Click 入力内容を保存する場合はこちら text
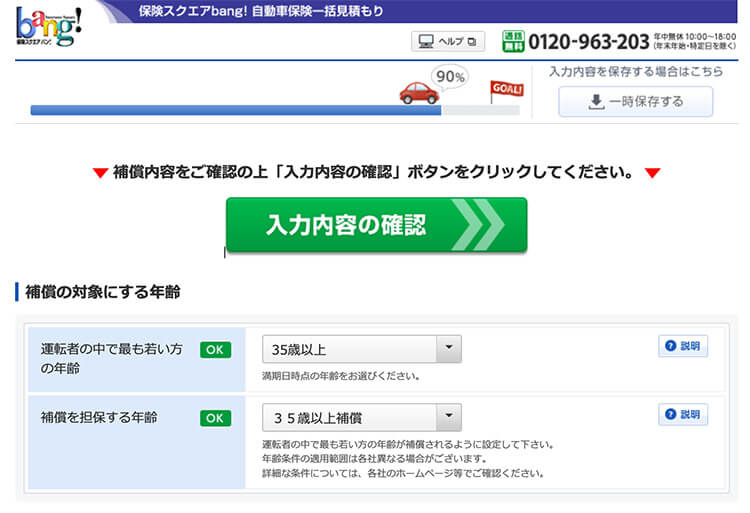 pyautogui.click(x=636, y=72)
